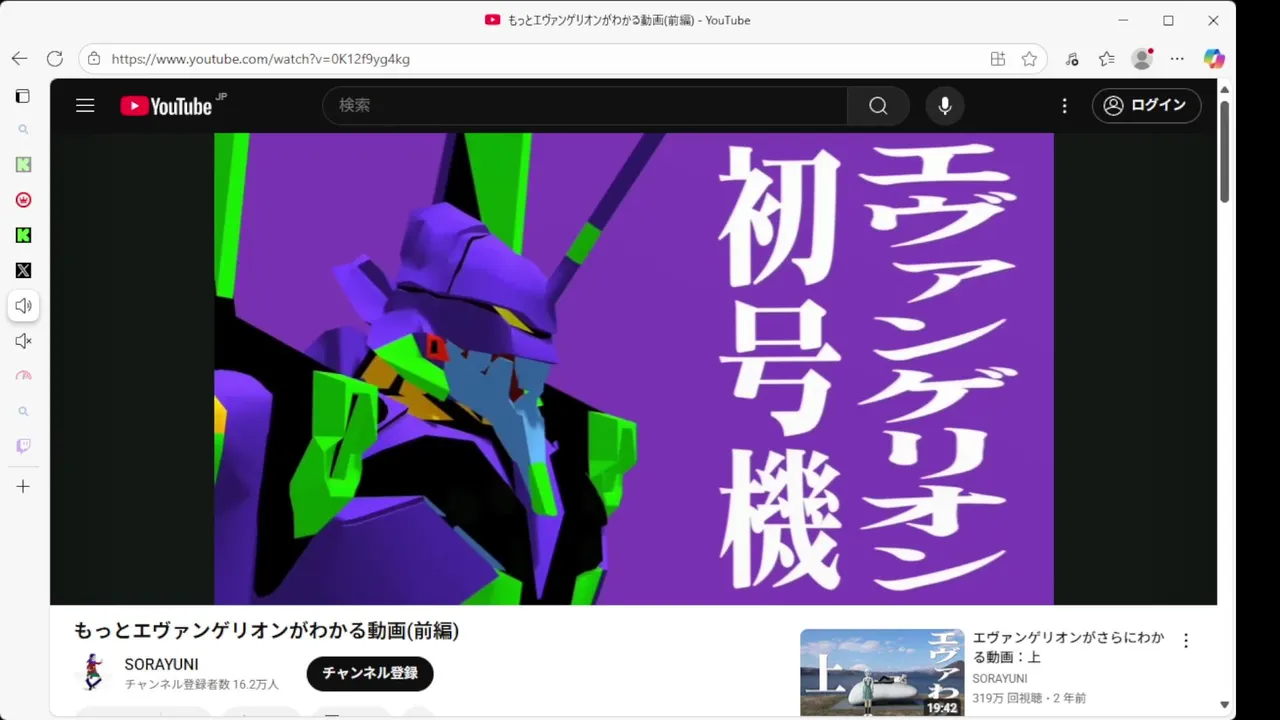1280x720 pixels.
Task: Launch Copilot from the toolbar
Action: tap(1214, 59)
